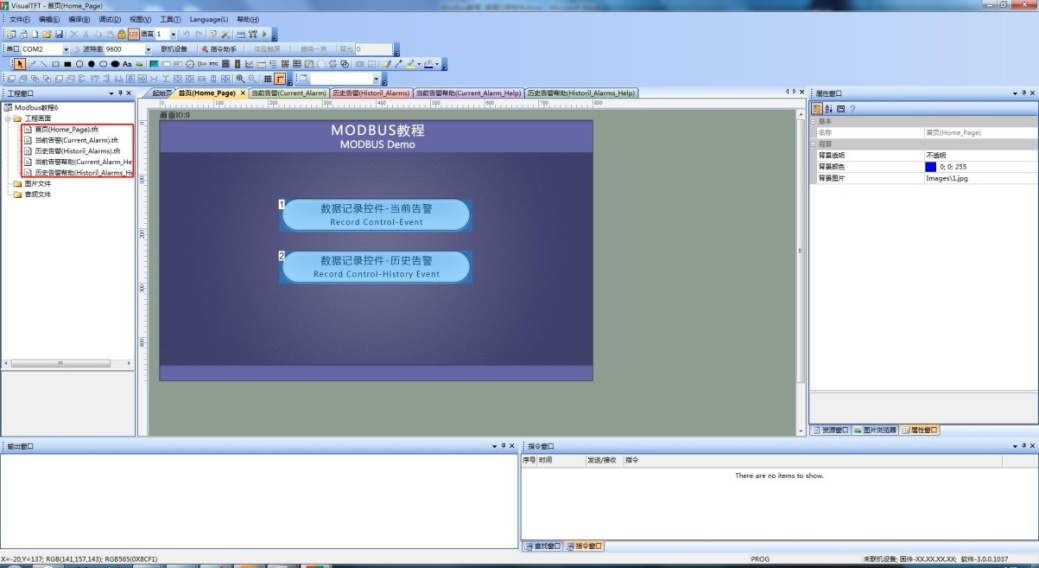Choose the hollow rectangle drawing tool
Screen dimensions: 1039x568
(x=56, y=64)
